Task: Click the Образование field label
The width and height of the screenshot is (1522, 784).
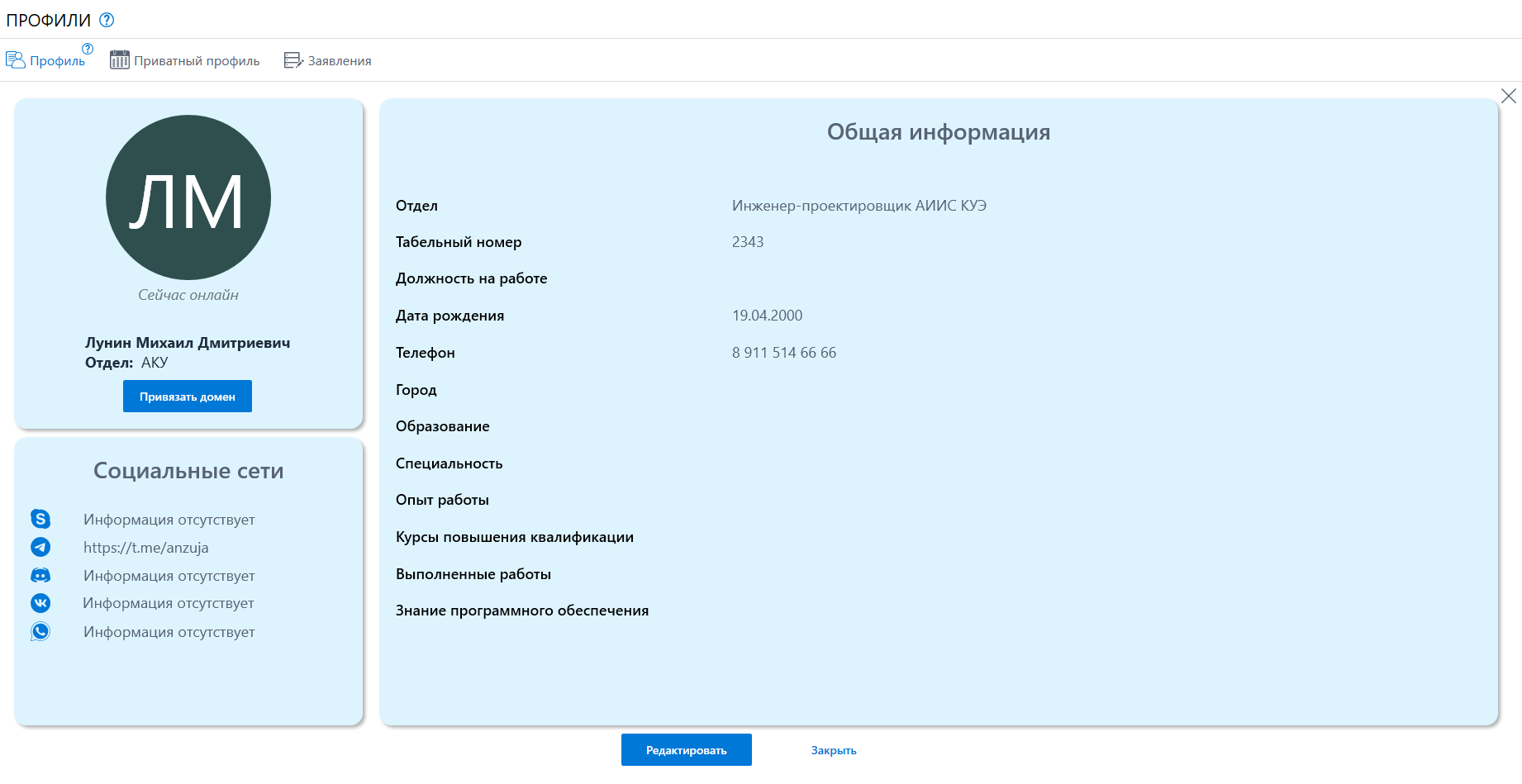Action: pyautogui.click(x=443, y=426)
